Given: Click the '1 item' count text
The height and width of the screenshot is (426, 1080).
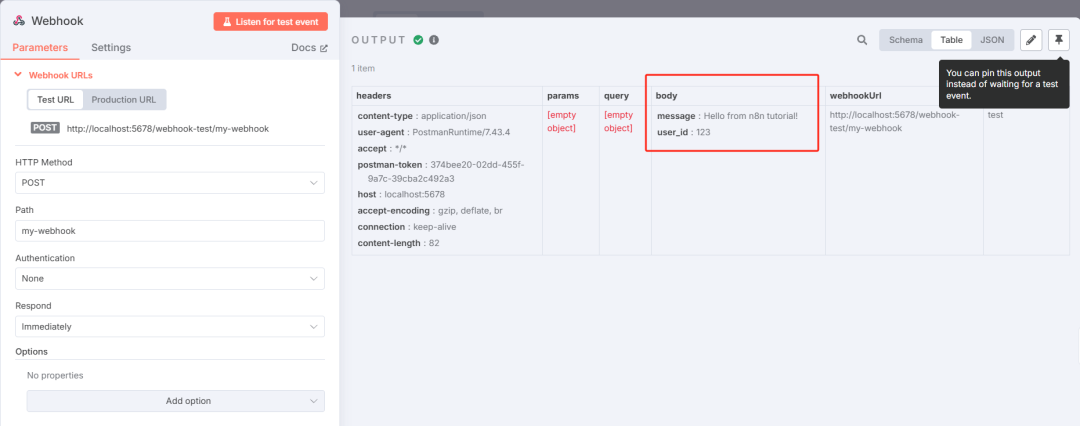Looking at the screenshot, I should pyautogui.click(x=363, y=69).
